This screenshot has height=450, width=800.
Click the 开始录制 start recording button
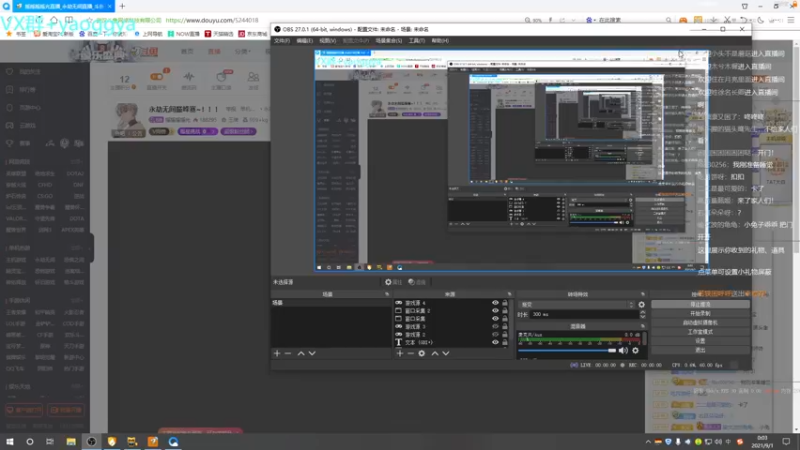700,314
